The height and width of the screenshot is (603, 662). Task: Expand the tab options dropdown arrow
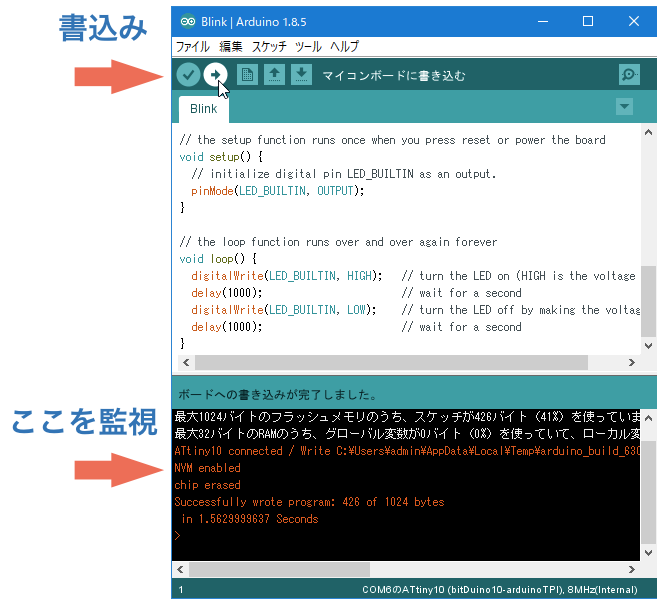click(624, 106)
